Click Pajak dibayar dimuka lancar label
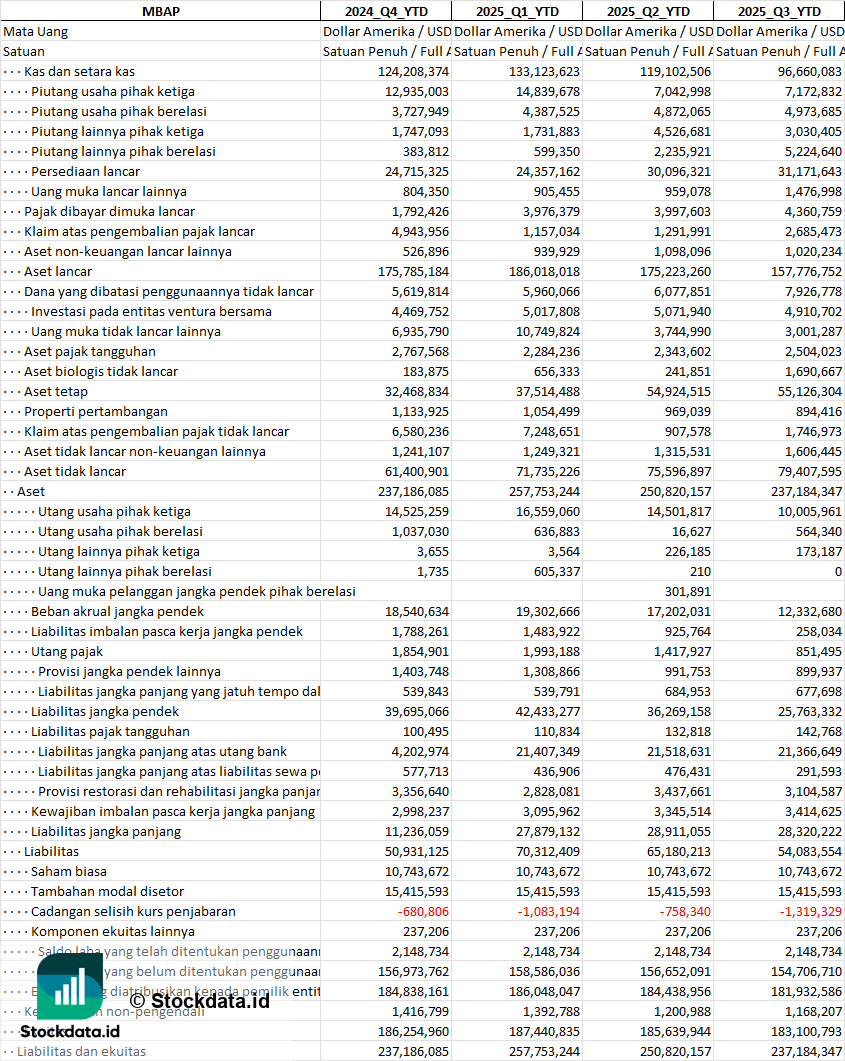Viewport: 845px width, 1061px height. click(109, 211)
